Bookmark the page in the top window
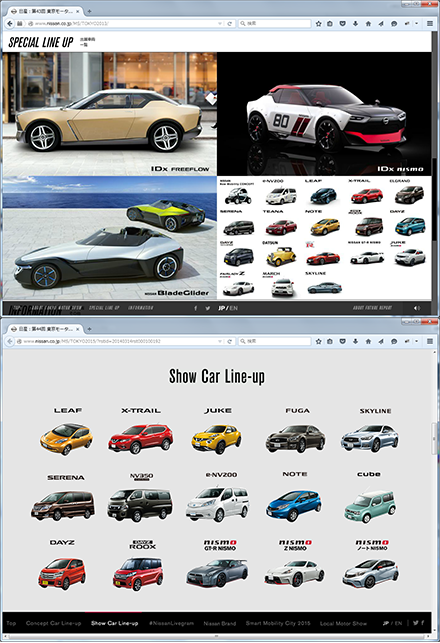 (x=319, y=24)
